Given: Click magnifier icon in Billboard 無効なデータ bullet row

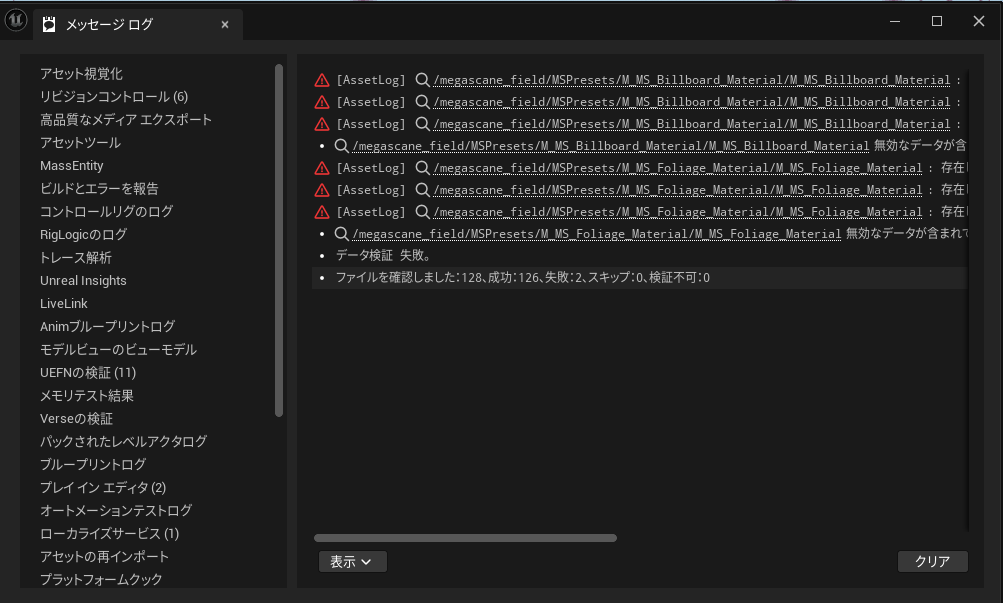Looking at the screenshot, I should (342, 146).
